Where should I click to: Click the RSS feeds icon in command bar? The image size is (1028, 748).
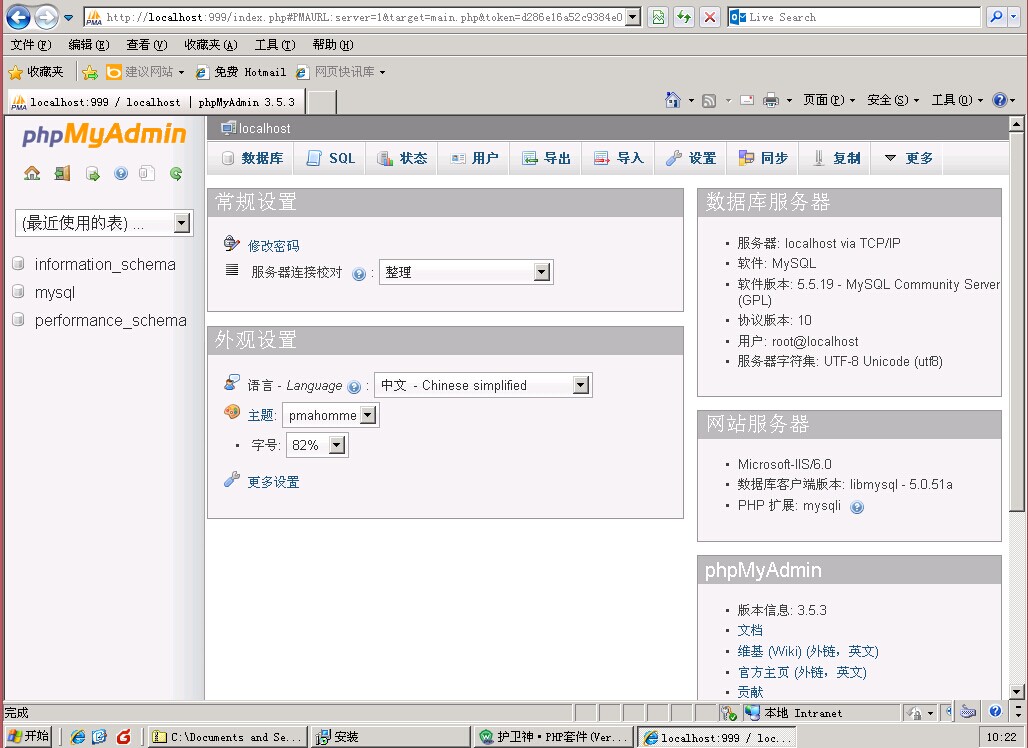pyautogui.click(x=709, y=100)
